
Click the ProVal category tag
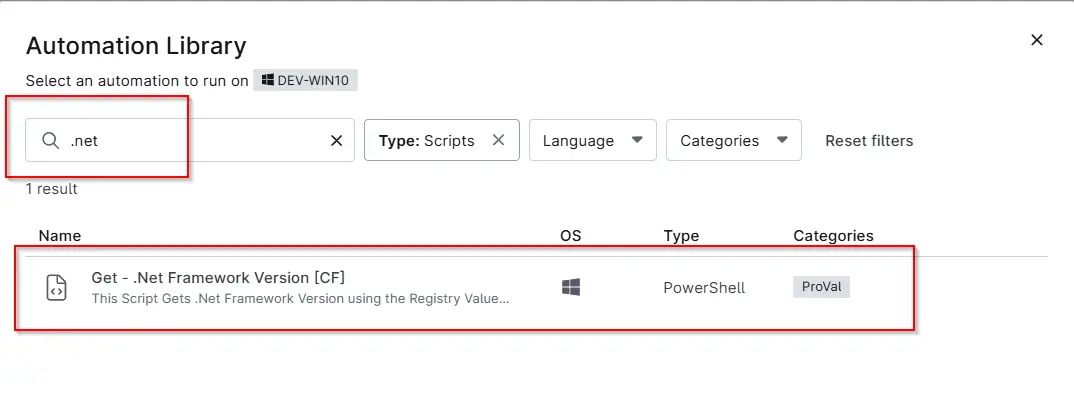click(x=821, y=287)
